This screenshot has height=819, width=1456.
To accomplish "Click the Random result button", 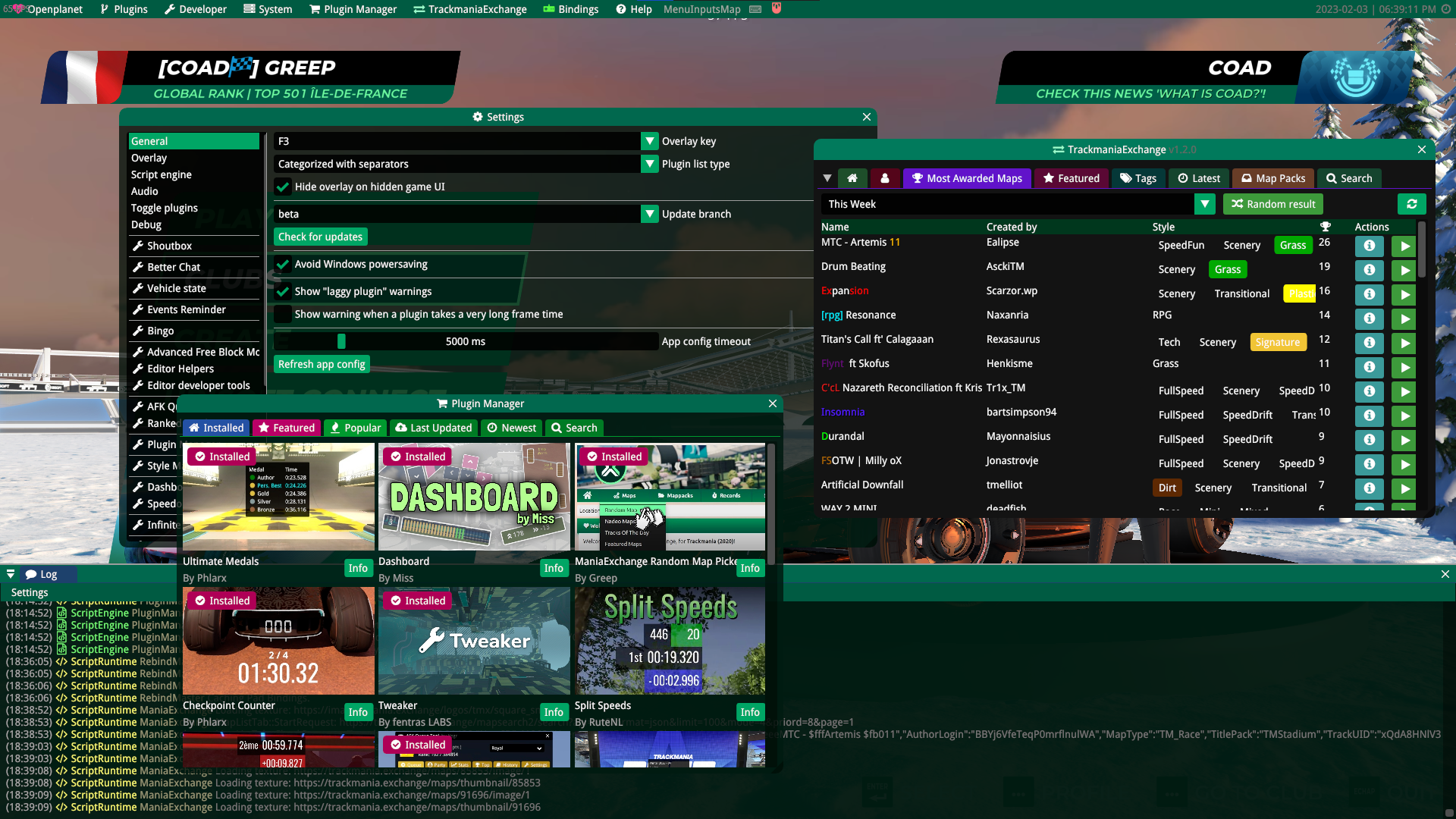I will pyautogui.click(x=1273, y=204).
